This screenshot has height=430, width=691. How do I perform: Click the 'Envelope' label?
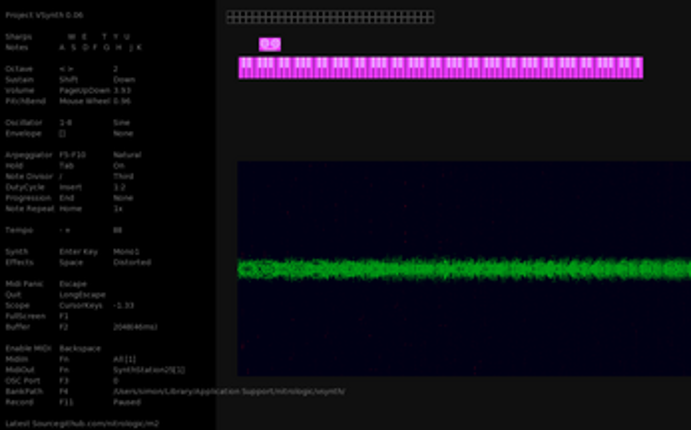[23, 133]
